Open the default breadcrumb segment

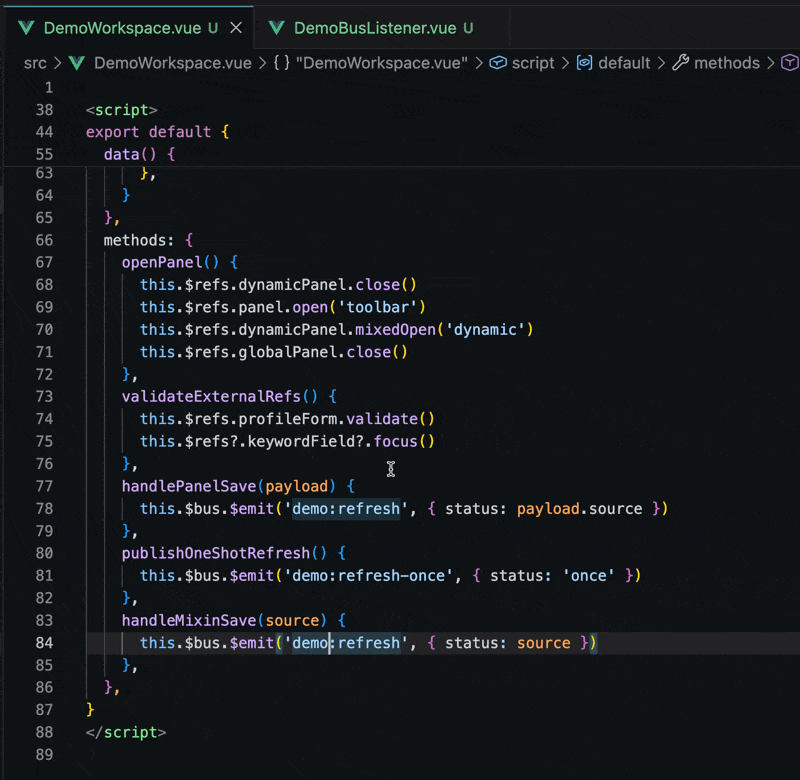tap(624, 63)
